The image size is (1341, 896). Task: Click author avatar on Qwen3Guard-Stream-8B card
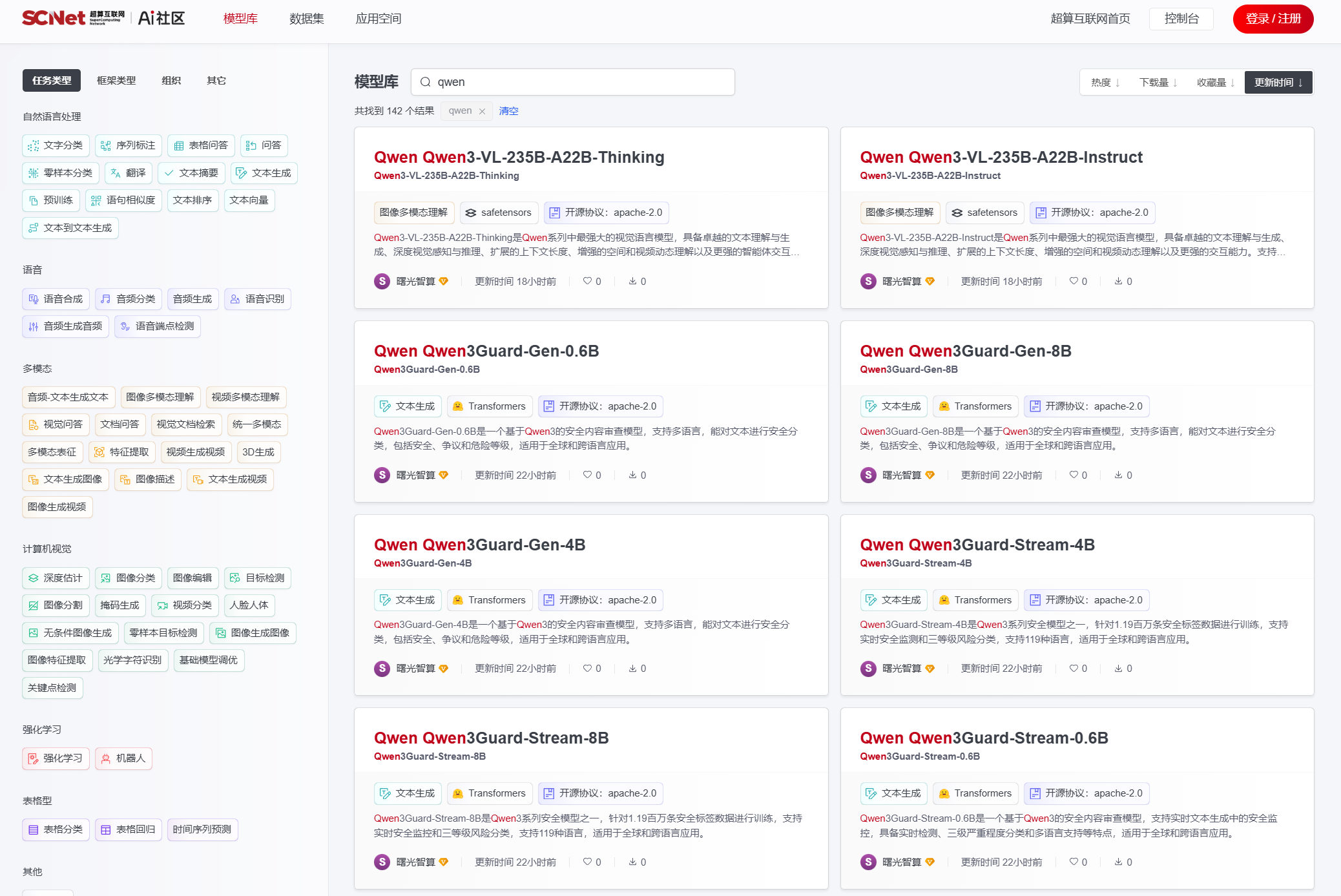382,862
